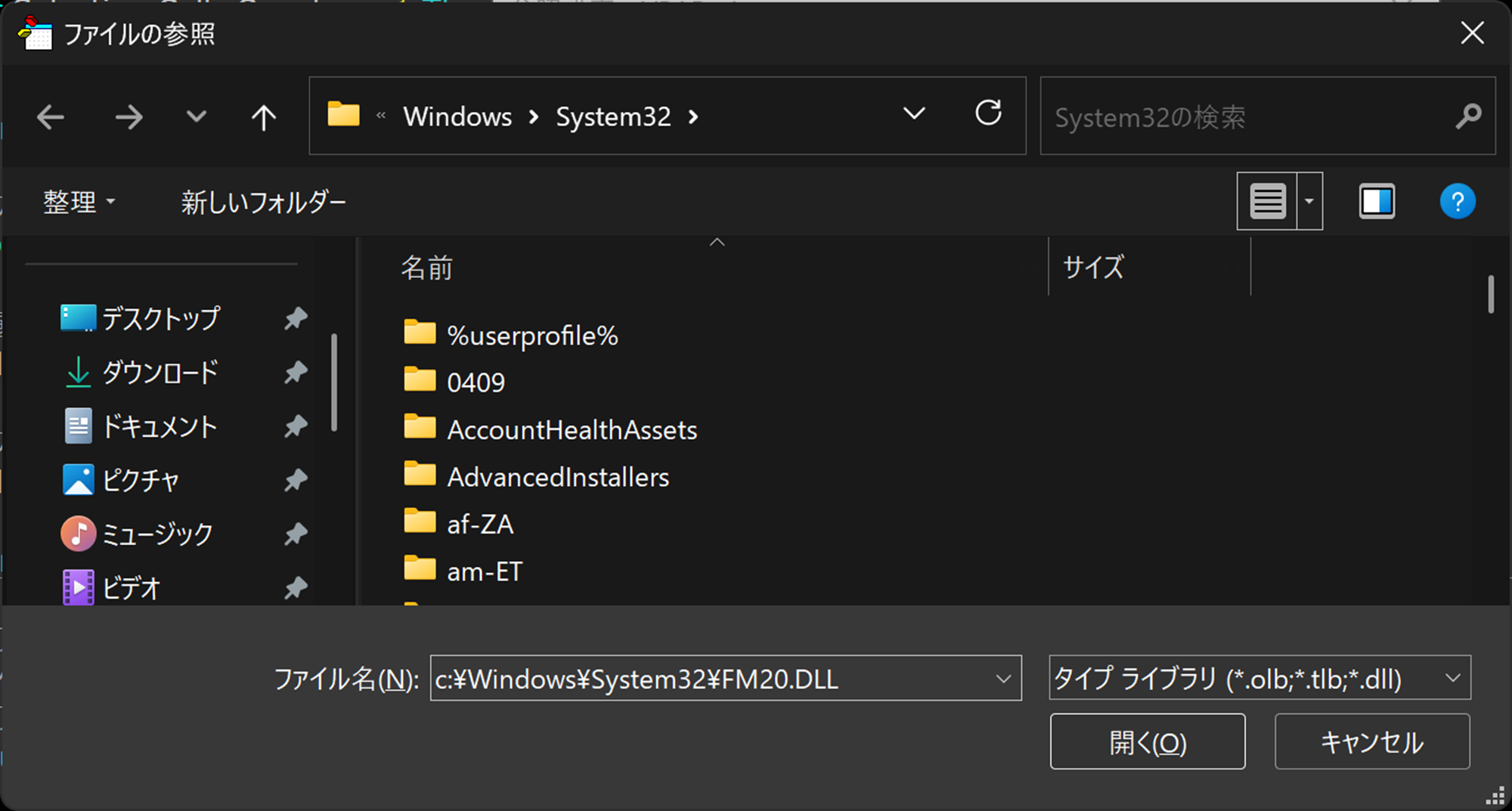The width and height of the screenshot is (1512, 811).
Task: Go forward with the forward arrow
Action: tap(129, 117)
